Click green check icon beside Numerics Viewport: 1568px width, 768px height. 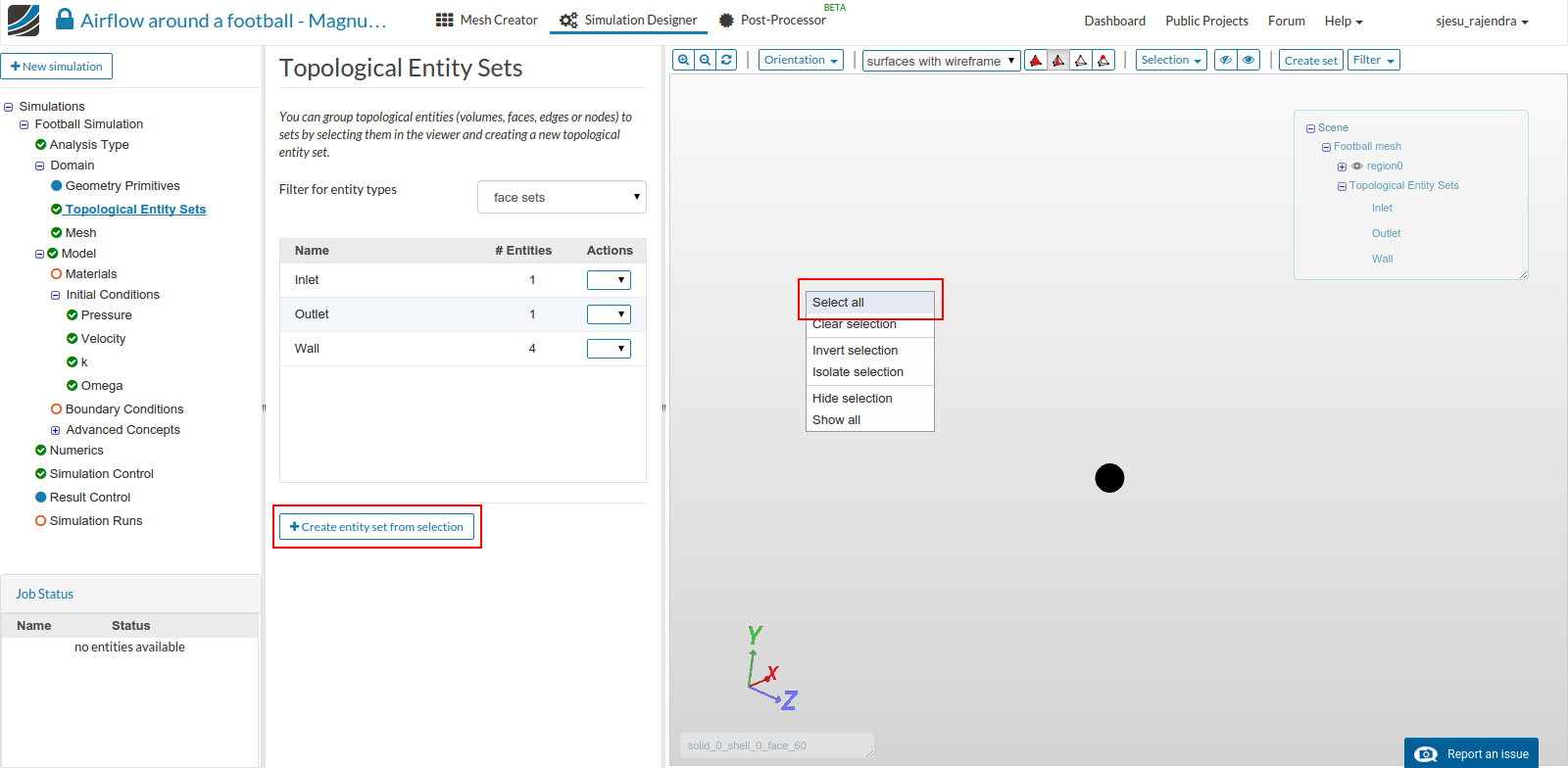(41, 451)
